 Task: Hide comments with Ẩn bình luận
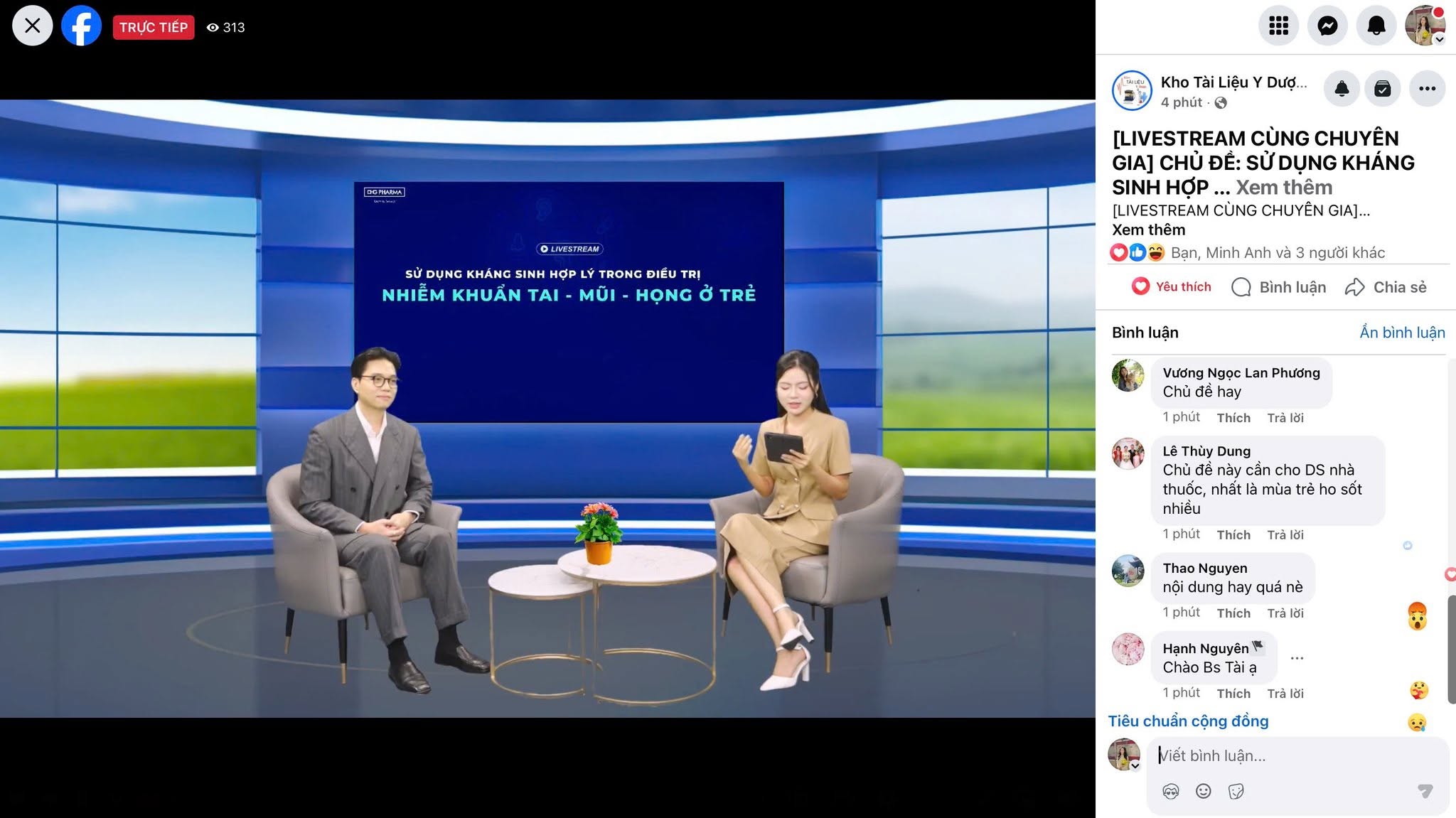1402,333
